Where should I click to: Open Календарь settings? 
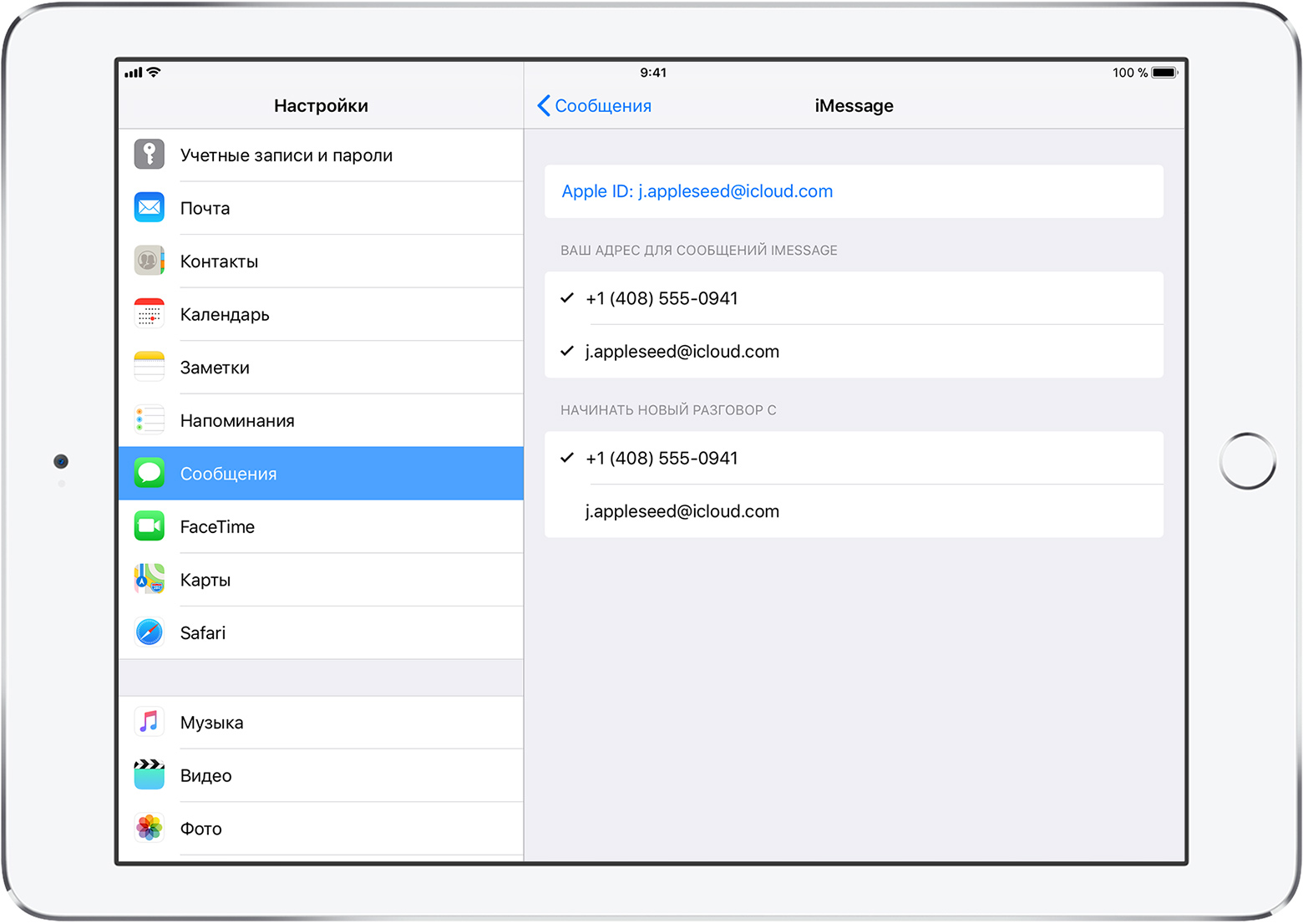click(321, 314)
